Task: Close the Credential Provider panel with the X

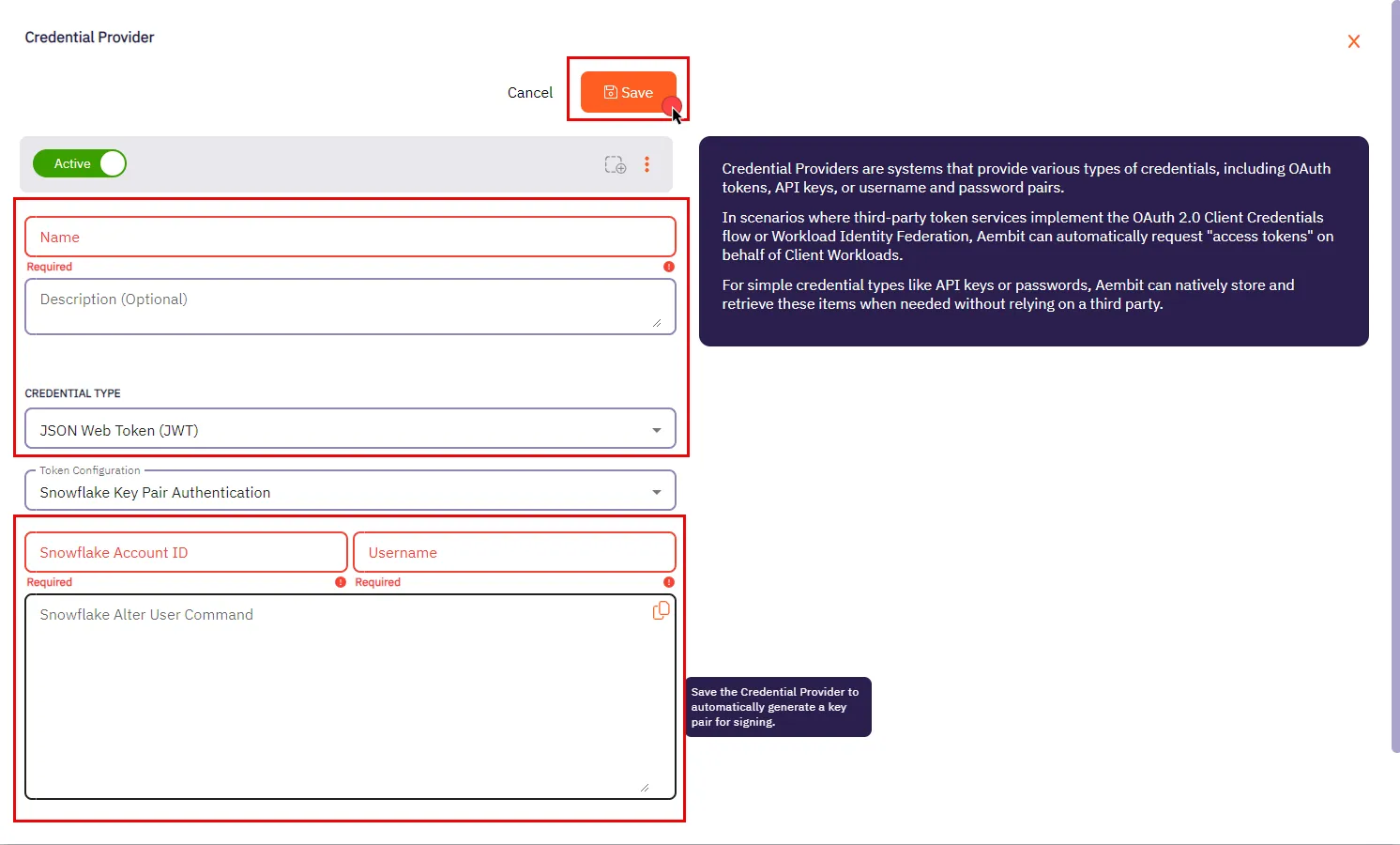Action: point(1354,41)
